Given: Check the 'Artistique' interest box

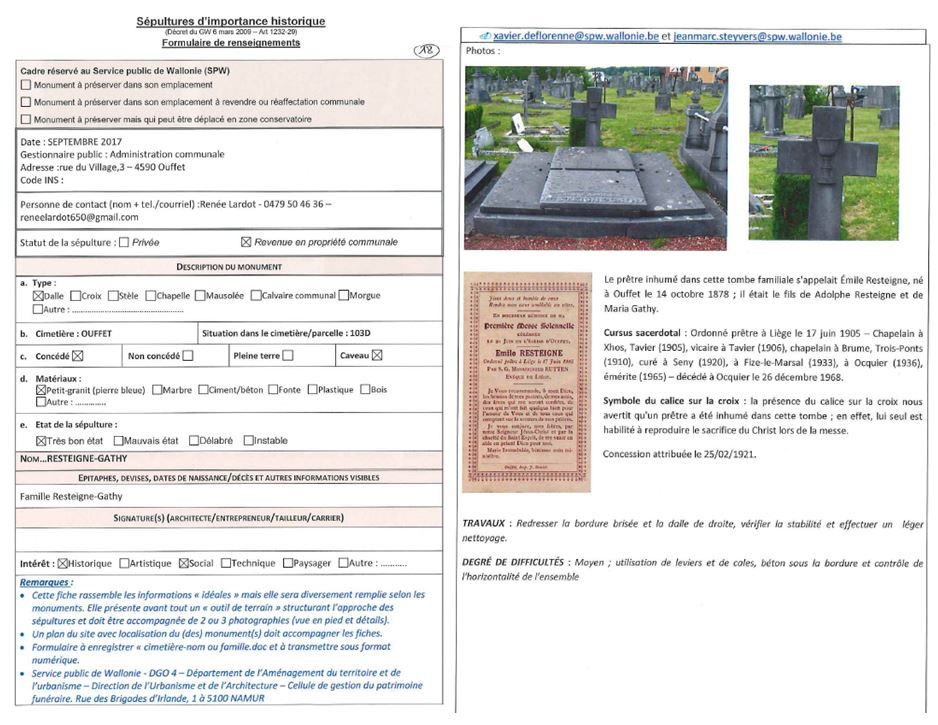Looking at the screenshot, I should pyautogui.click(x=125, y=563).
